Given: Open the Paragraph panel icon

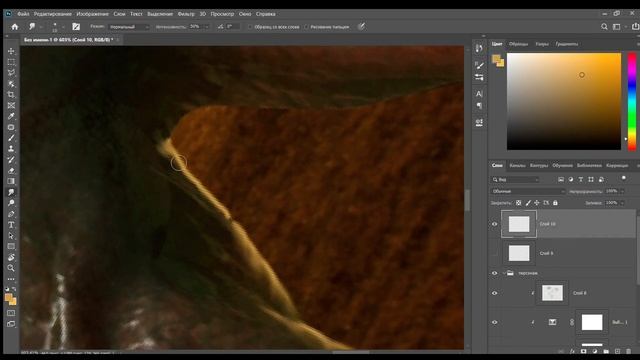Looking at the screenshot, I should pyautogui.click(x=479, y=106).
